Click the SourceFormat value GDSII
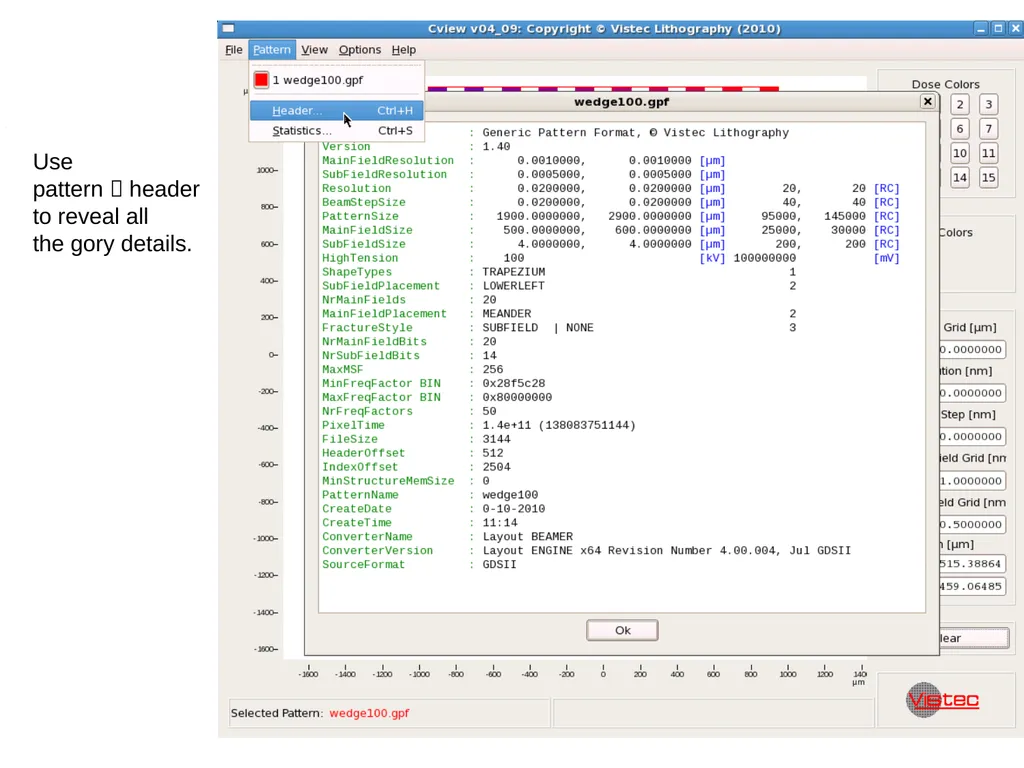1024x768 pixels. pos(500,565)
